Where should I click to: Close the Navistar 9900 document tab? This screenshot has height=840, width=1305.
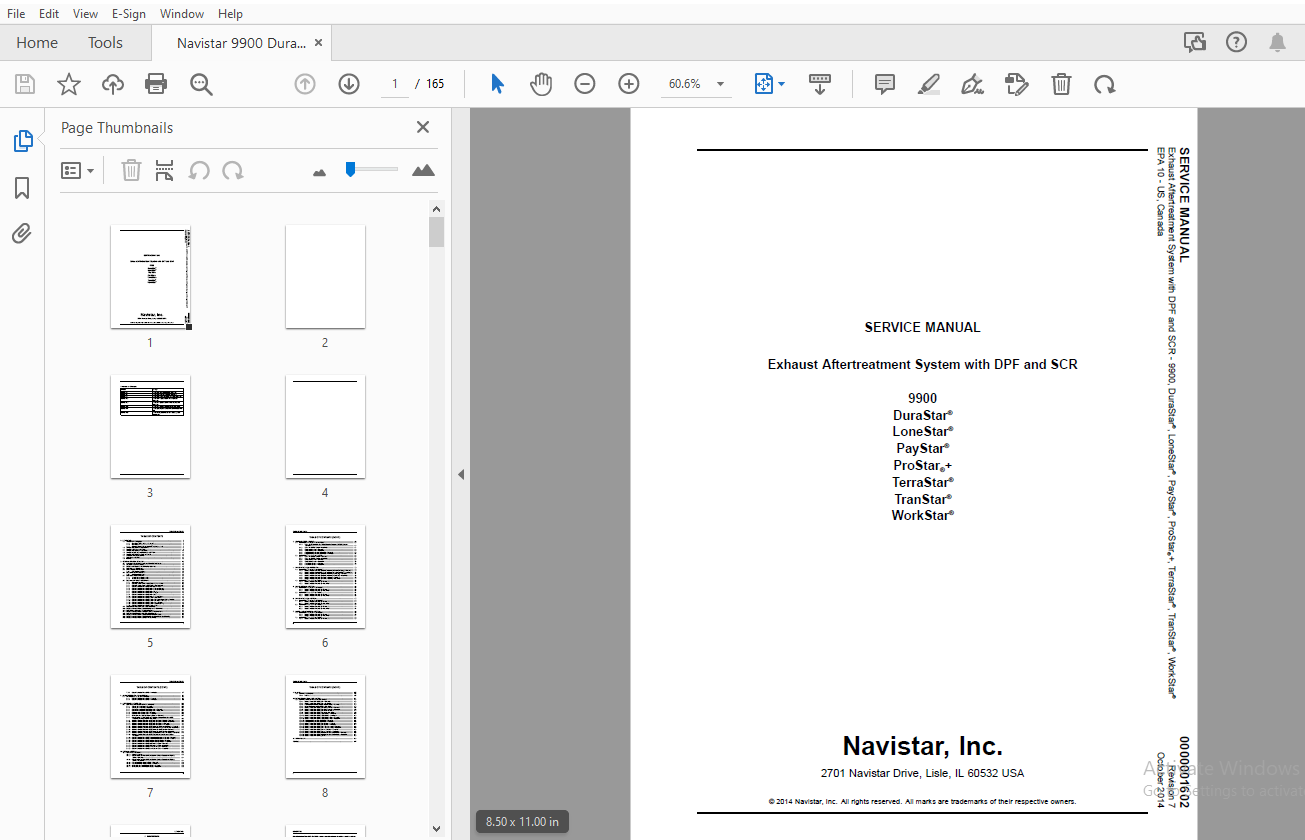click(318, 43)
